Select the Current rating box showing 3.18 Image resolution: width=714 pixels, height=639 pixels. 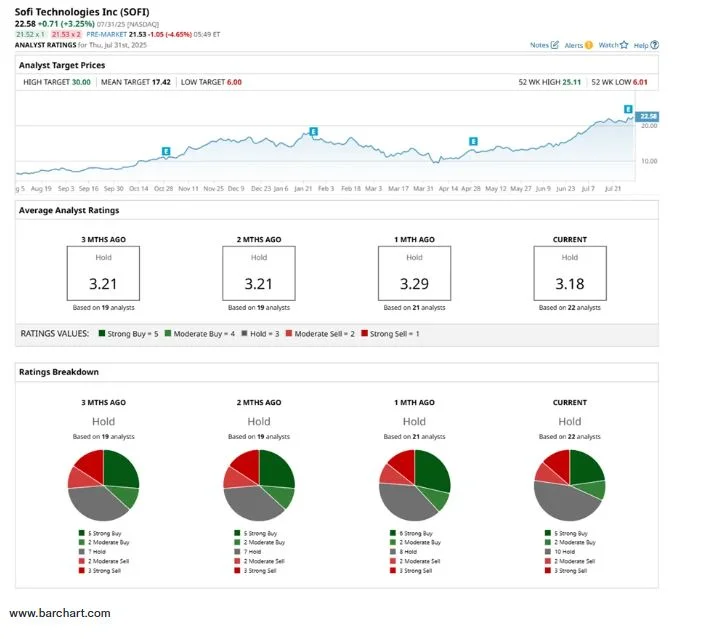click(x=569, y=270)
